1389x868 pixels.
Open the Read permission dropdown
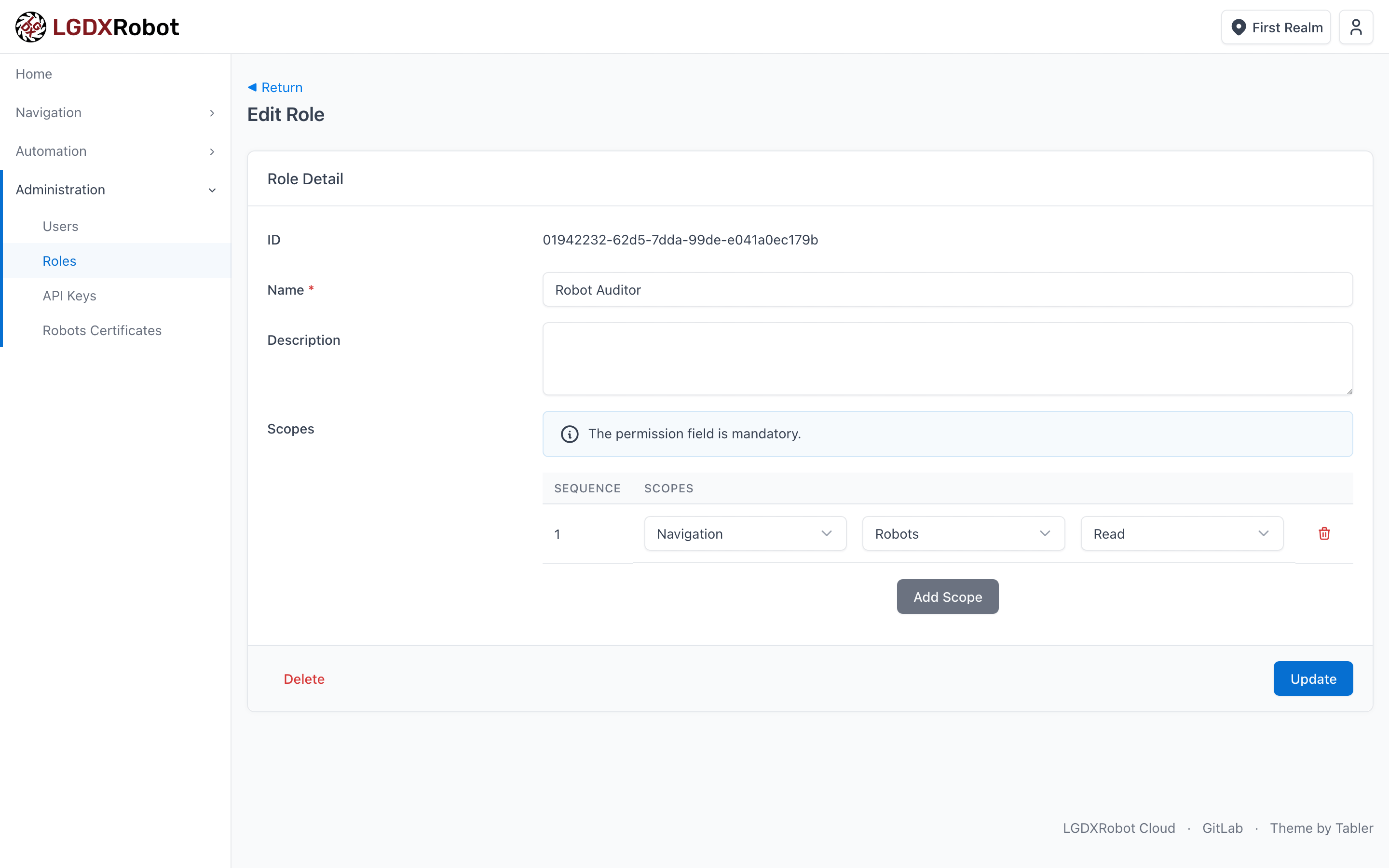click(x=1181, y=533)
